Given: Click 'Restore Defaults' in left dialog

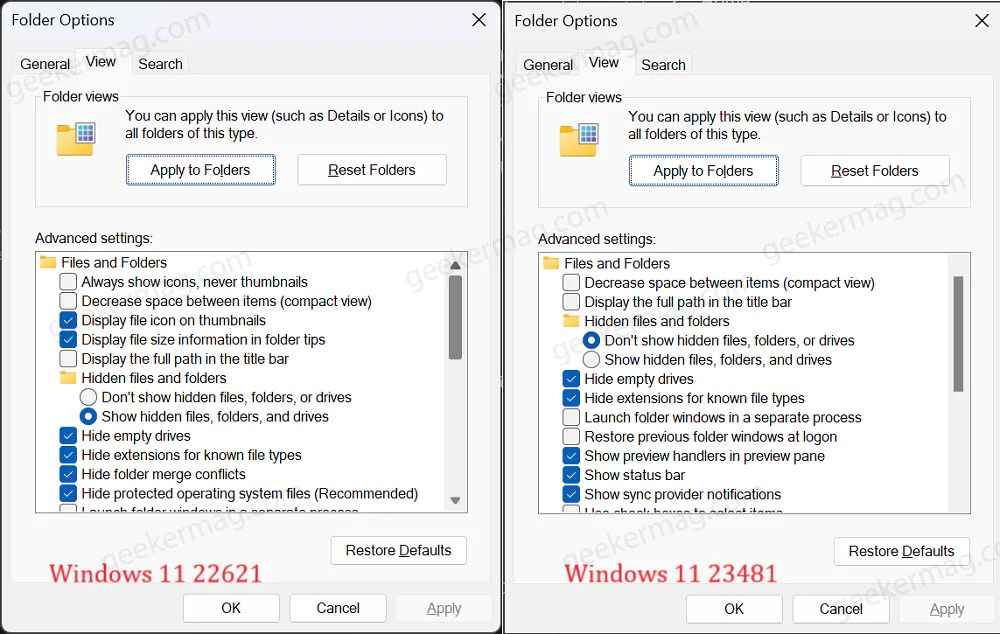Looking at the screenshot, I should point(399,550).
